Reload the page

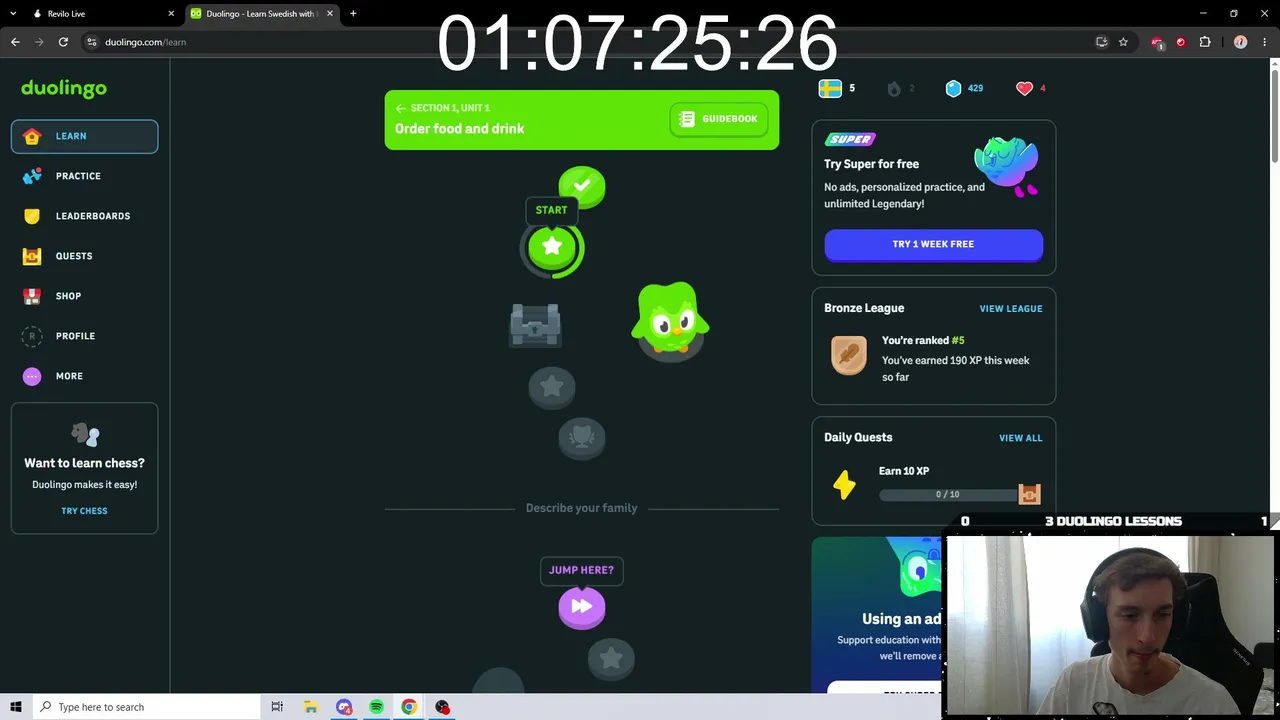pos(63,42)
